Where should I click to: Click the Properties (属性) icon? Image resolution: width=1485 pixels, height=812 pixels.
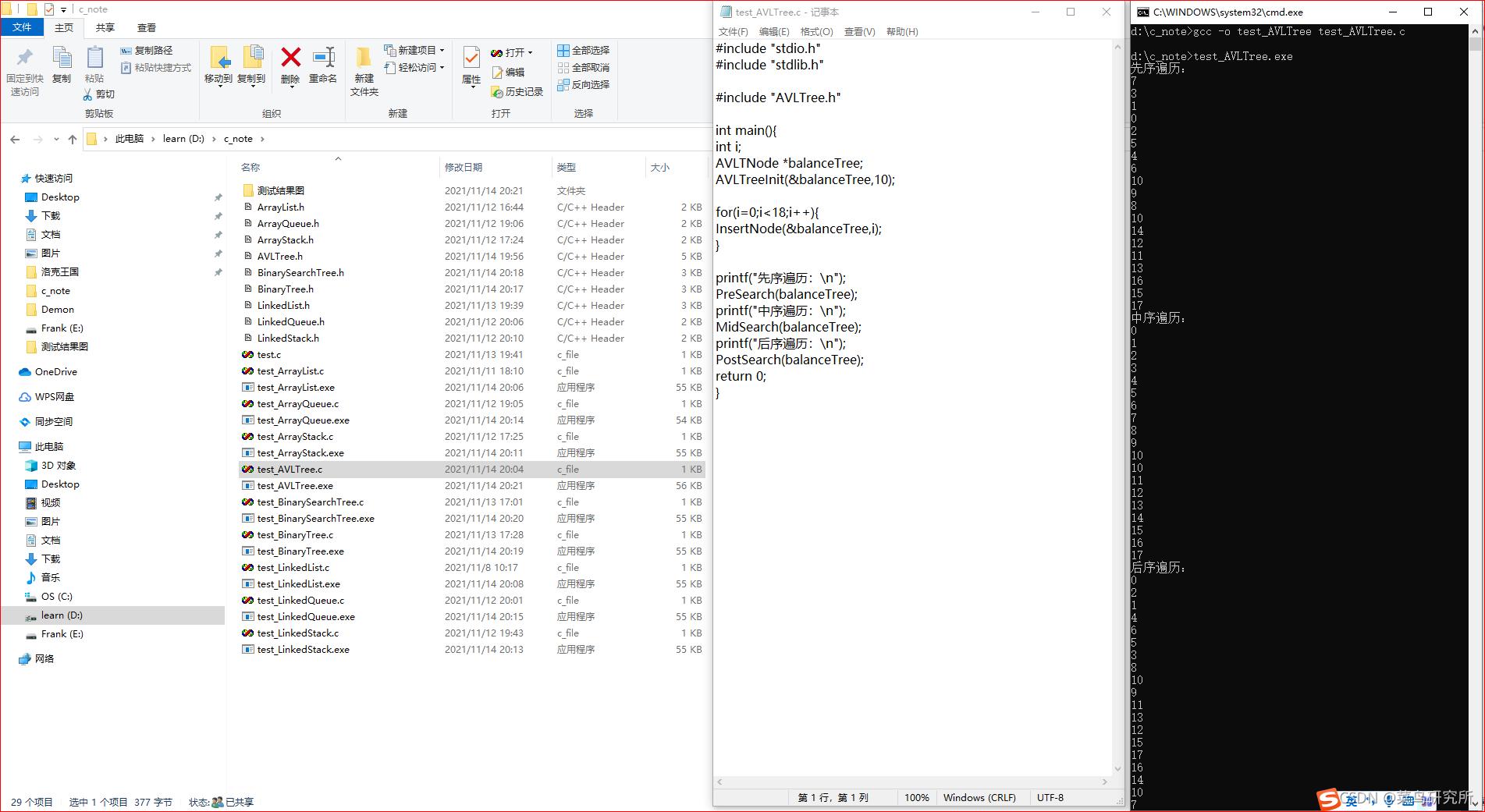pyautogui.click(x=471, y=58)
